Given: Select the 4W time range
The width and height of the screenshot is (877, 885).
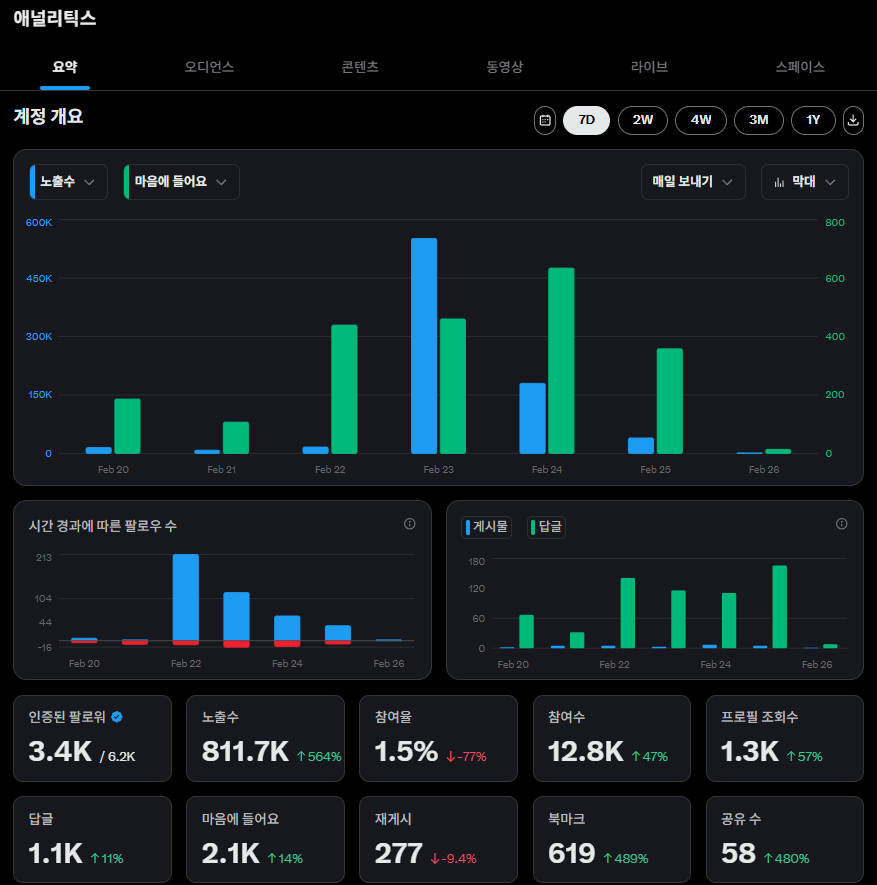Looking at the screenshot, I should point(701,120).
